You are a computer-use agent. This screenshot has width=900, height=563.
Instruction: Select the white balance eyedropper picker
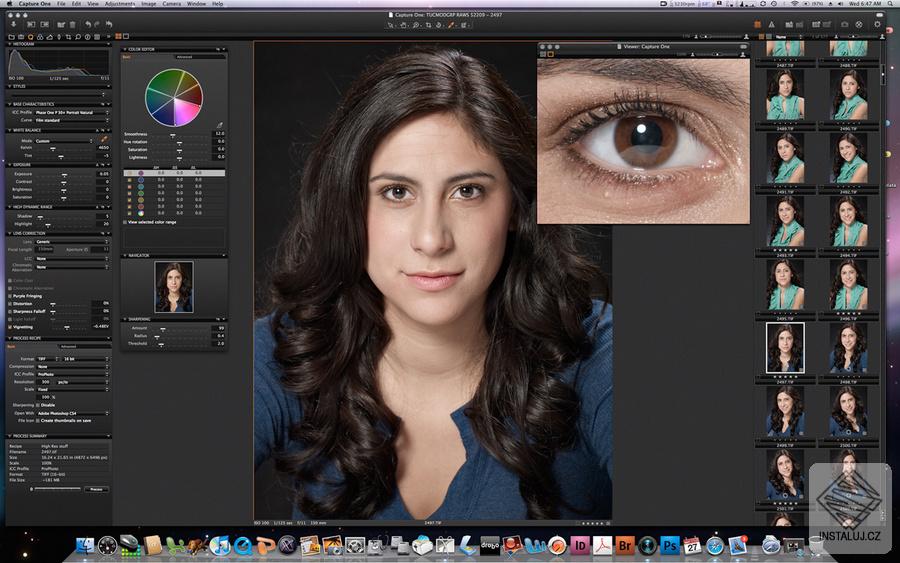pyautogui.click(x=104, y=139)
